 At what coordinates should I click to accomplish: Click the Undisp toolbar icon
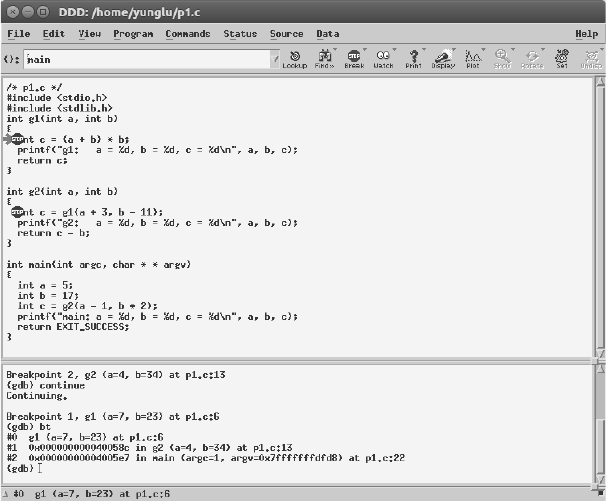[x=591, y=60]
